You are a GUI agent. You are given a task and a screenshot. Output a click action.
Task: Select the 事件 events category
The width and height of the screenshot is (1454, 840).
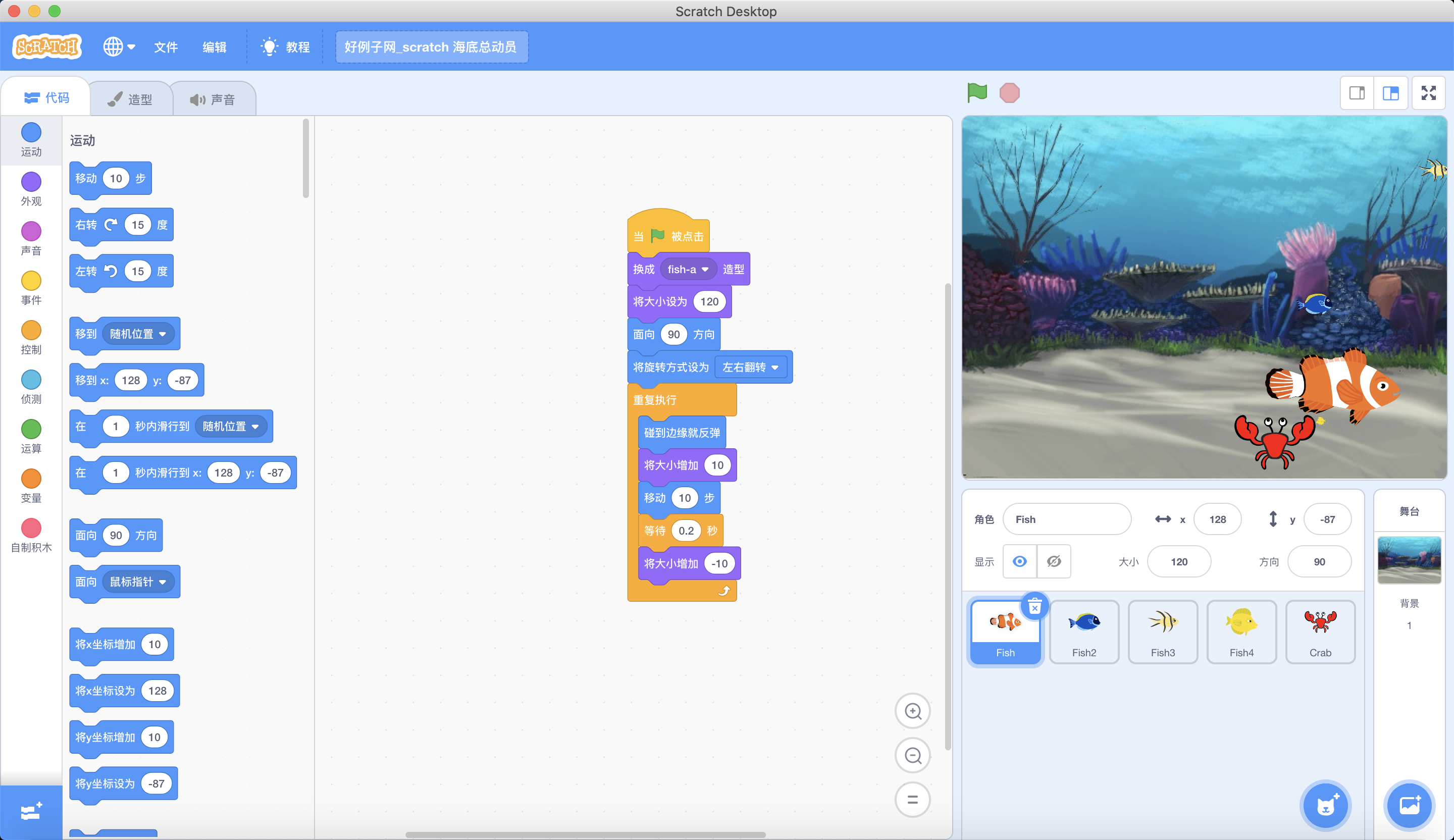31,288
